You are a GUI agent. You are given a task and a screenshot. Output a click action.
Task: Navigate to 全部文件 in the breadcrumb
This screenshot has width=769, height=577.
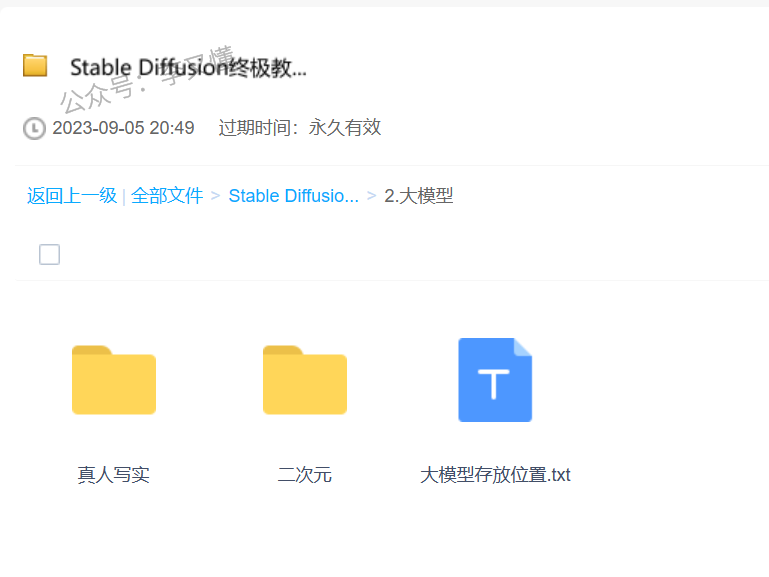click(167, 196)
